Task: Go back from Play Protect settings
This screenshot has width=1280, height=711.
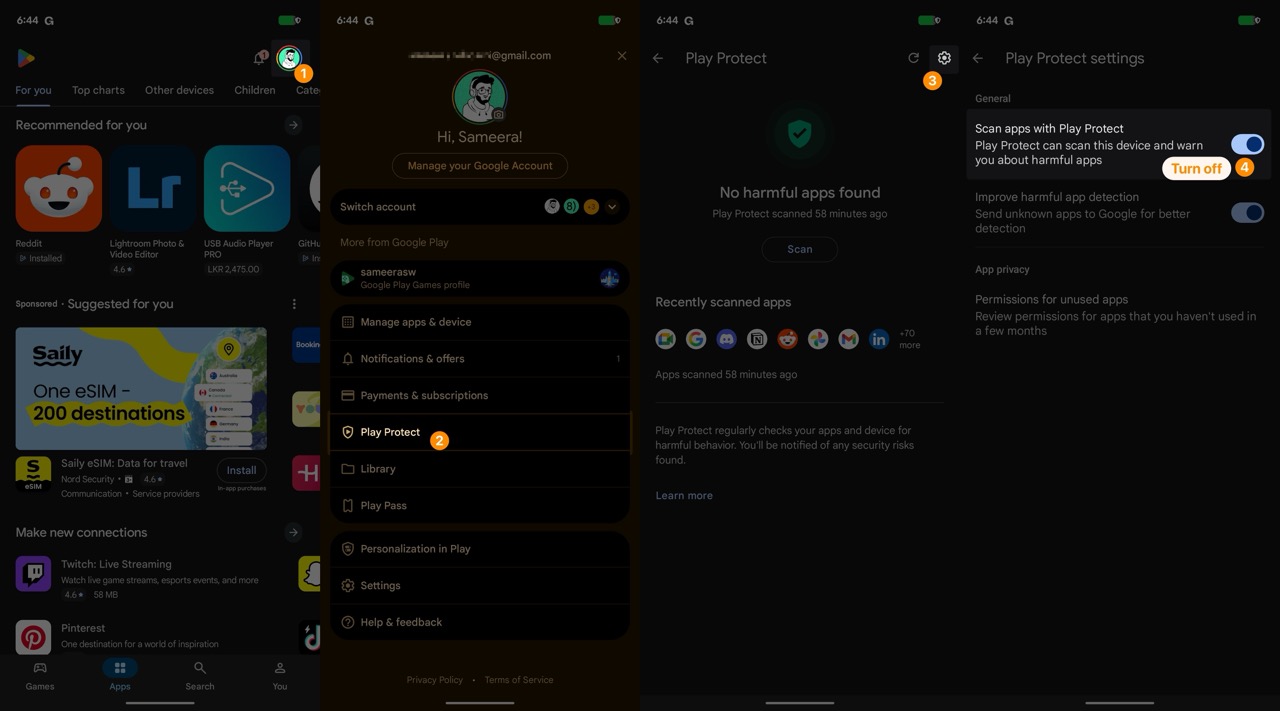Action: tap(978, 58)
